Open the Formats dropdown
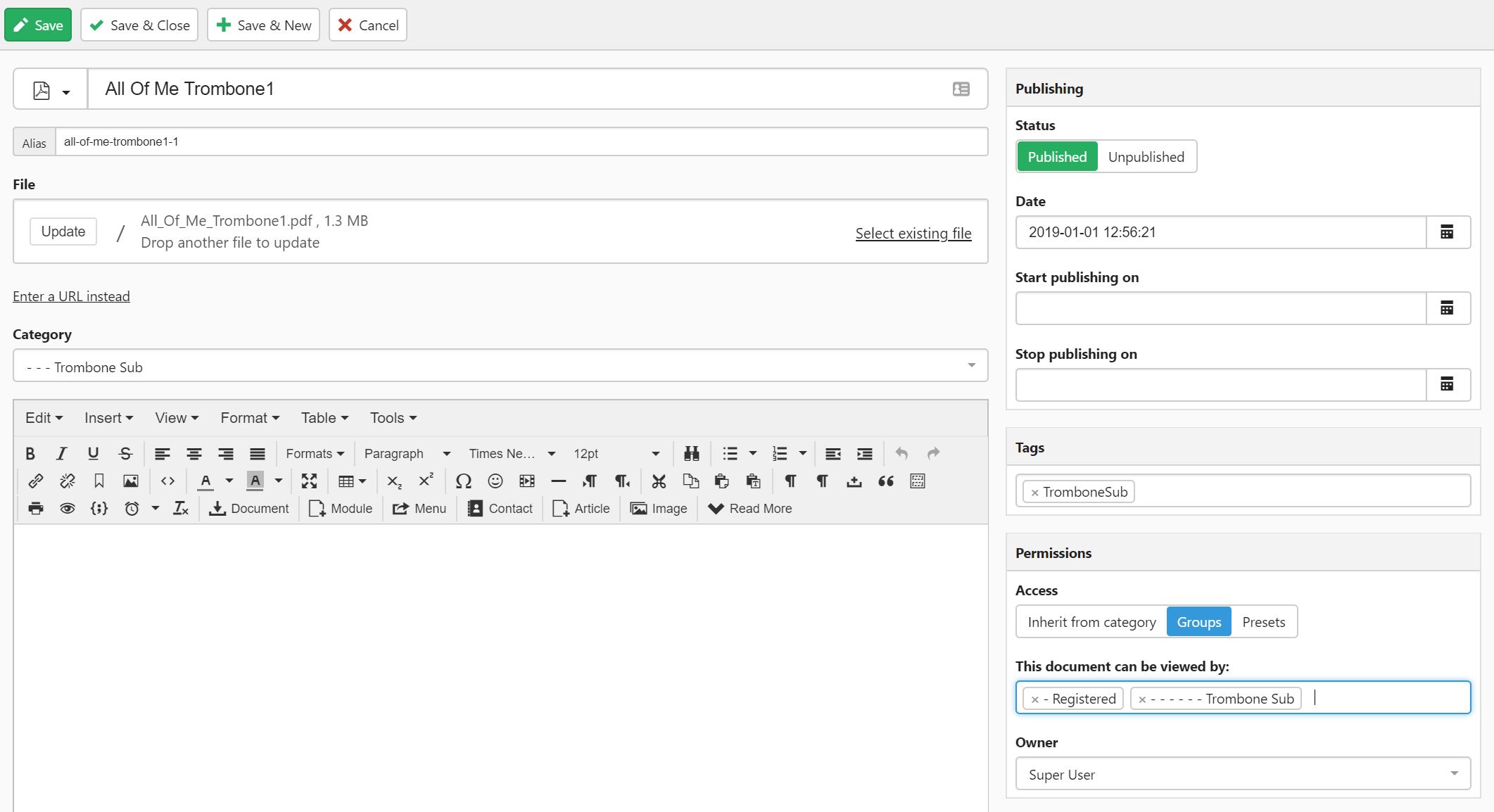 [x=314, y=454]
